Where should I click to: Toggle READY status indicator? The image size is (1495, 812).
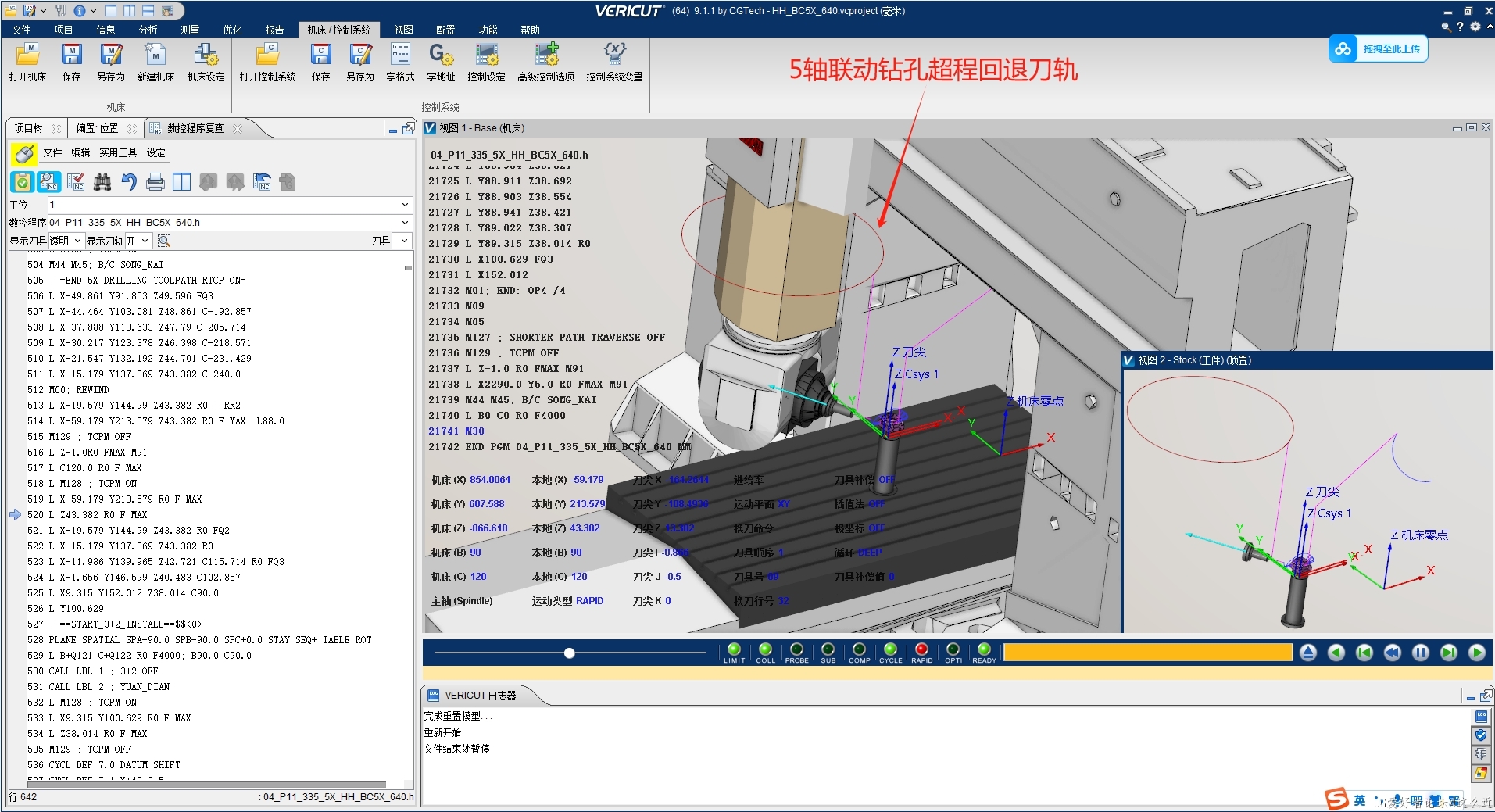coord(984,653)
